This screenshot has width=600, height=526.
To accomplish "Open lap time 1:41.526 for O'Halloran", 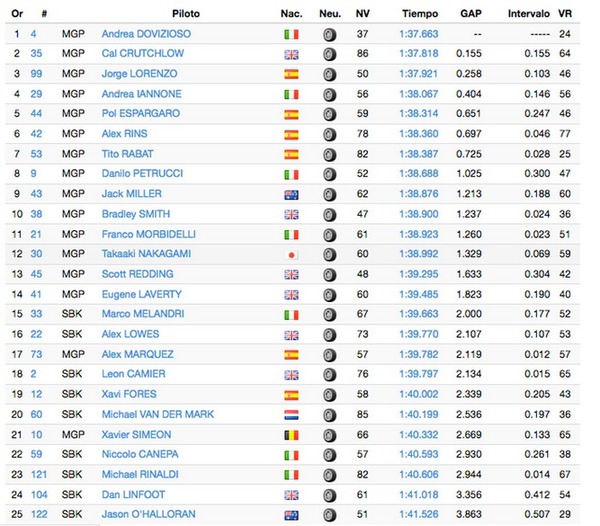I will point(419,514).
